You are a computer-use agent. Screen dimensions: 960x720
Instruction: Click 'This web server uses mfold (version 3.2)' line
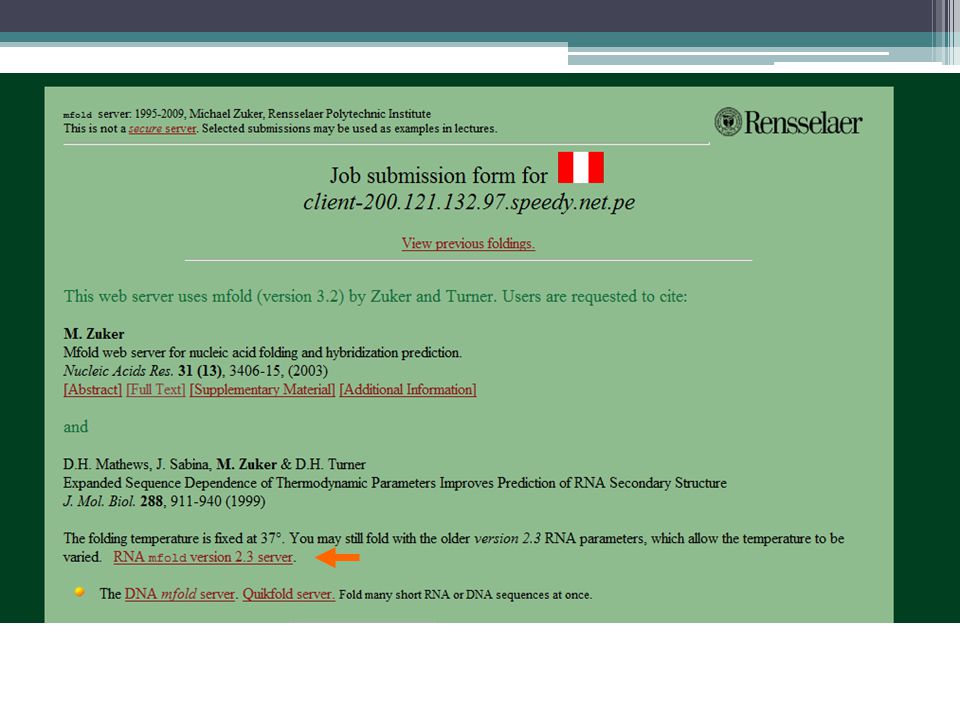(375, 296)
